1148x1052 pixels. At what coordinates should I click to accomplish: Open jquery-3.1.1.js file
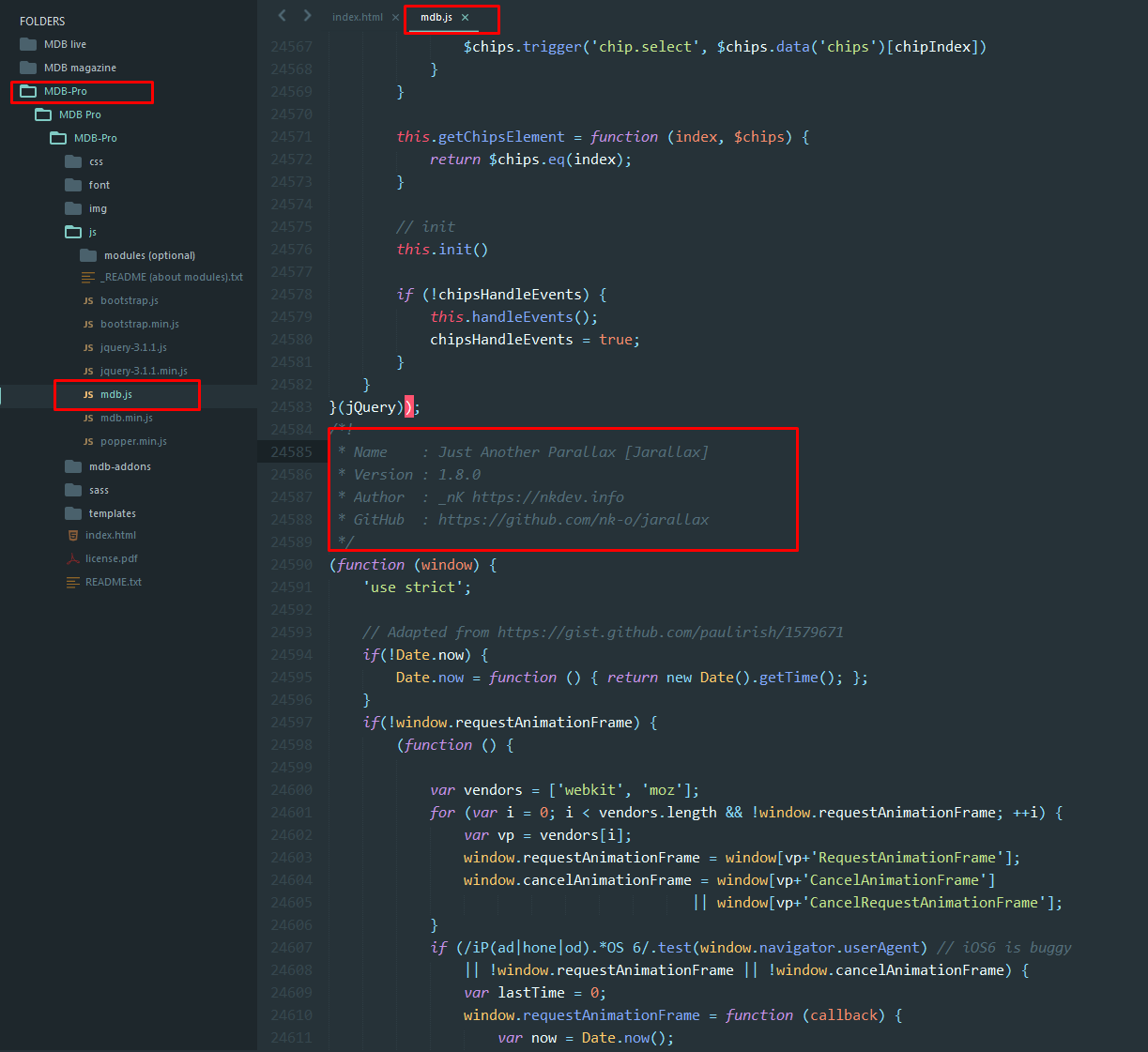click(133, 347)
